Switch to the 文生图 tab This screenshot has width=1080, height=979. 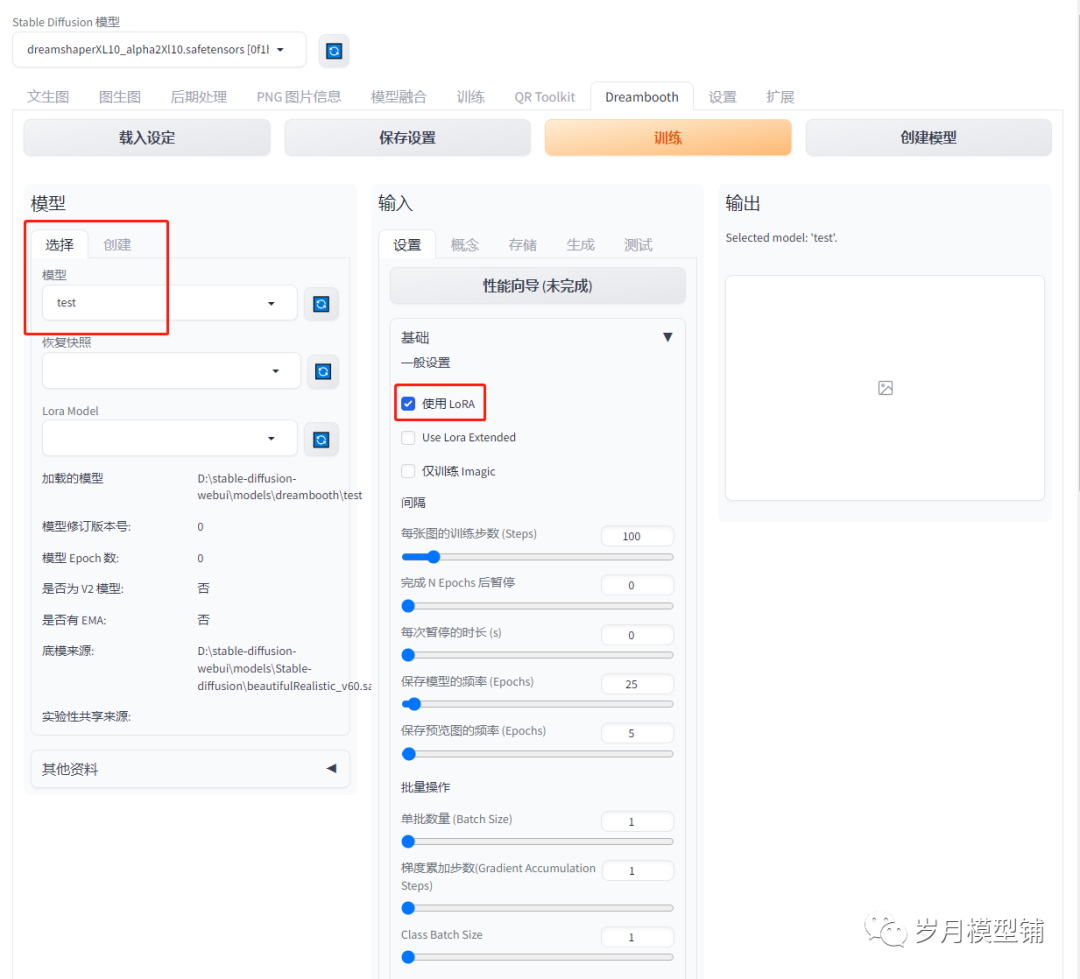pyautogui.click(x=48, y=96)
